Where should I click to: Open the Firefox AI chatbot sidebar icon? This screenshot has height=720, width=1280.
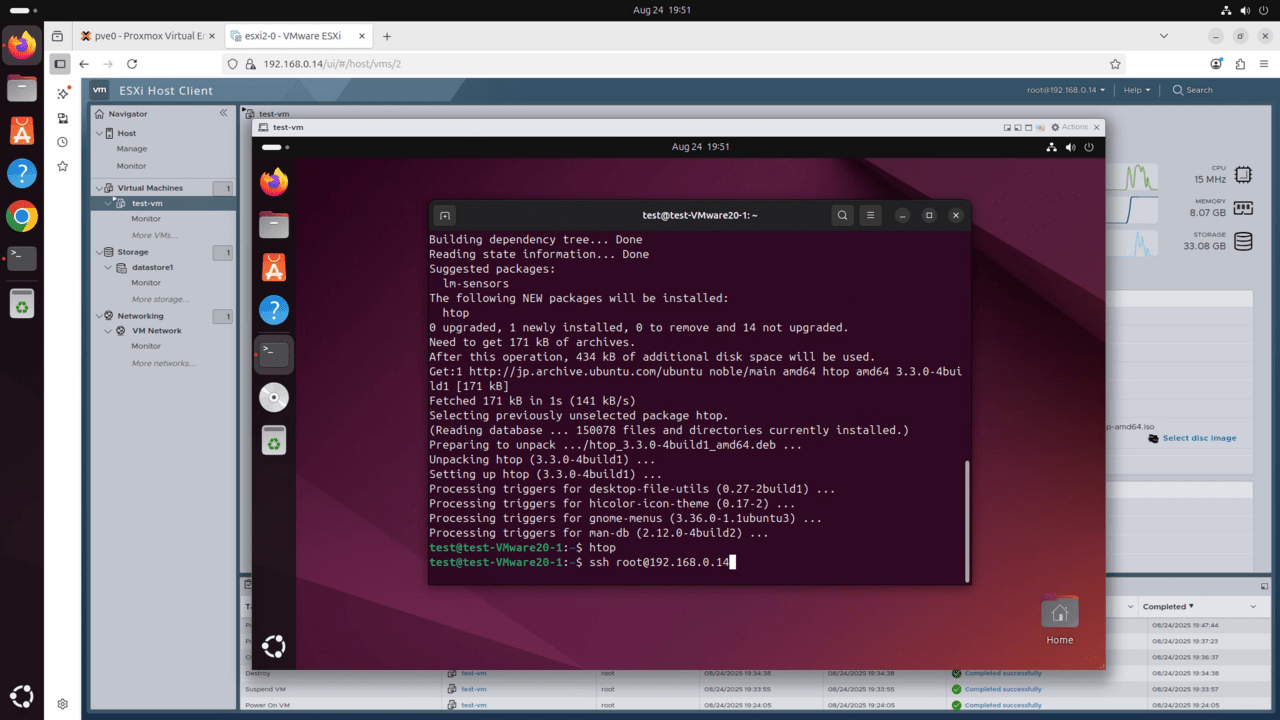pyautogui.click(x=62, y=93)
